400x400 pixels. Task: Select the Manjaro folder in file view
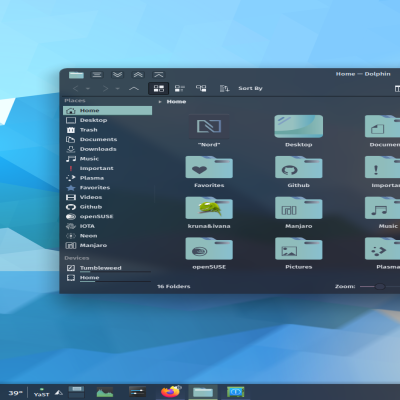[x=299, y=213]
